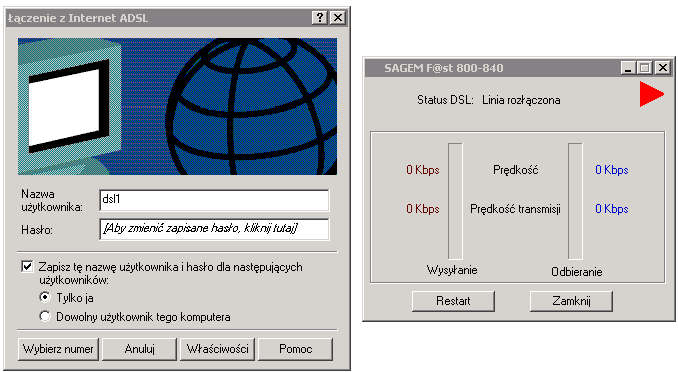
Task: Click Zamknij in the SAGEM window
Action: click(x=571, y=301)
